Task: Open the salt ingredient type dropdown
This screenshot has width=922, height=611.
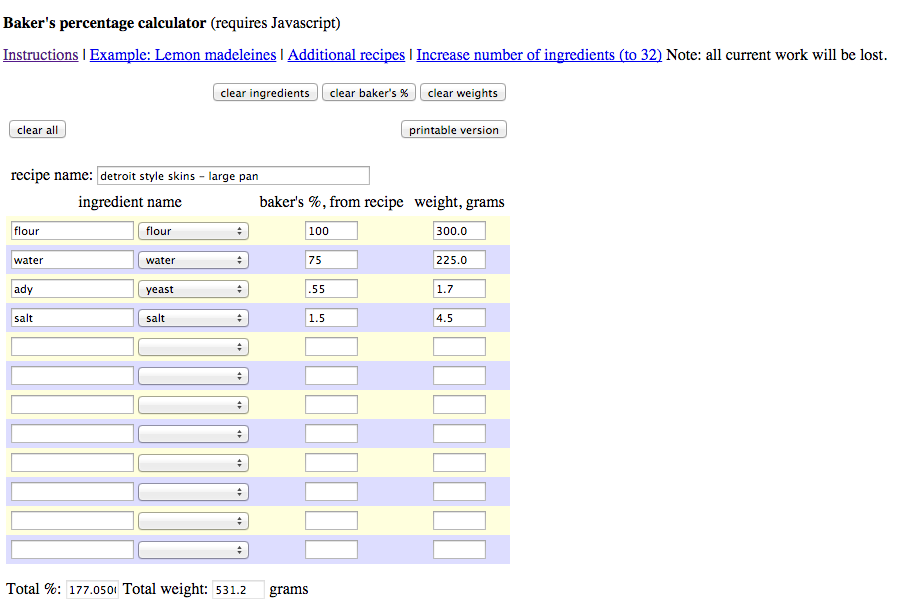Action: tap(193, 318)
